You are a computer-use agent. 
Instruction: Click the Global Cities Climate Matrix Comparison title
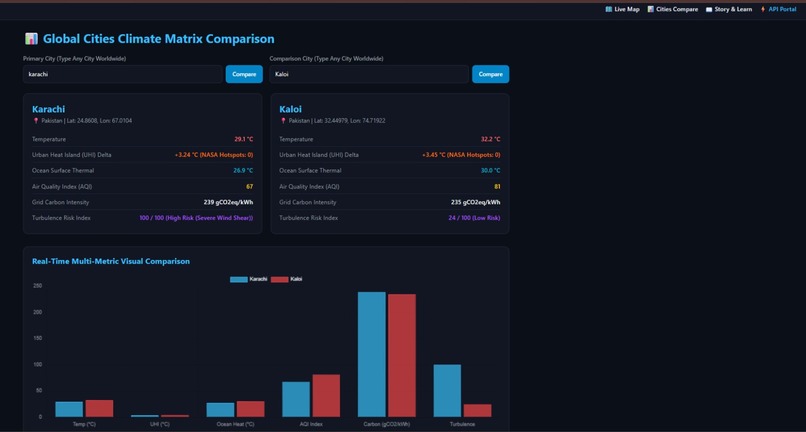[159, 39]
